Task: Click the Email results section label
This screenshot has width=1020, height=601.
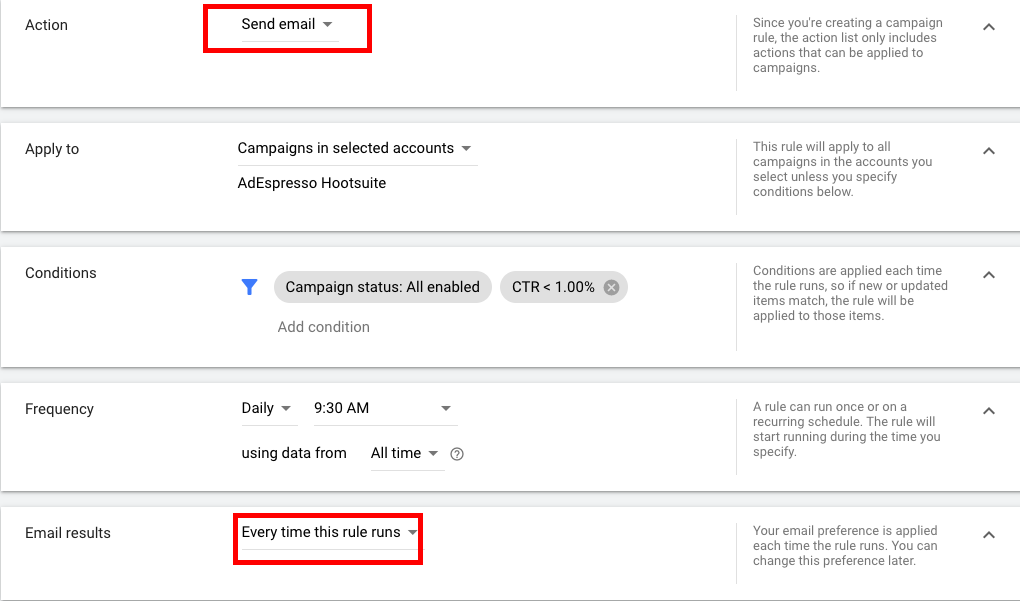Action: point(68,533)
